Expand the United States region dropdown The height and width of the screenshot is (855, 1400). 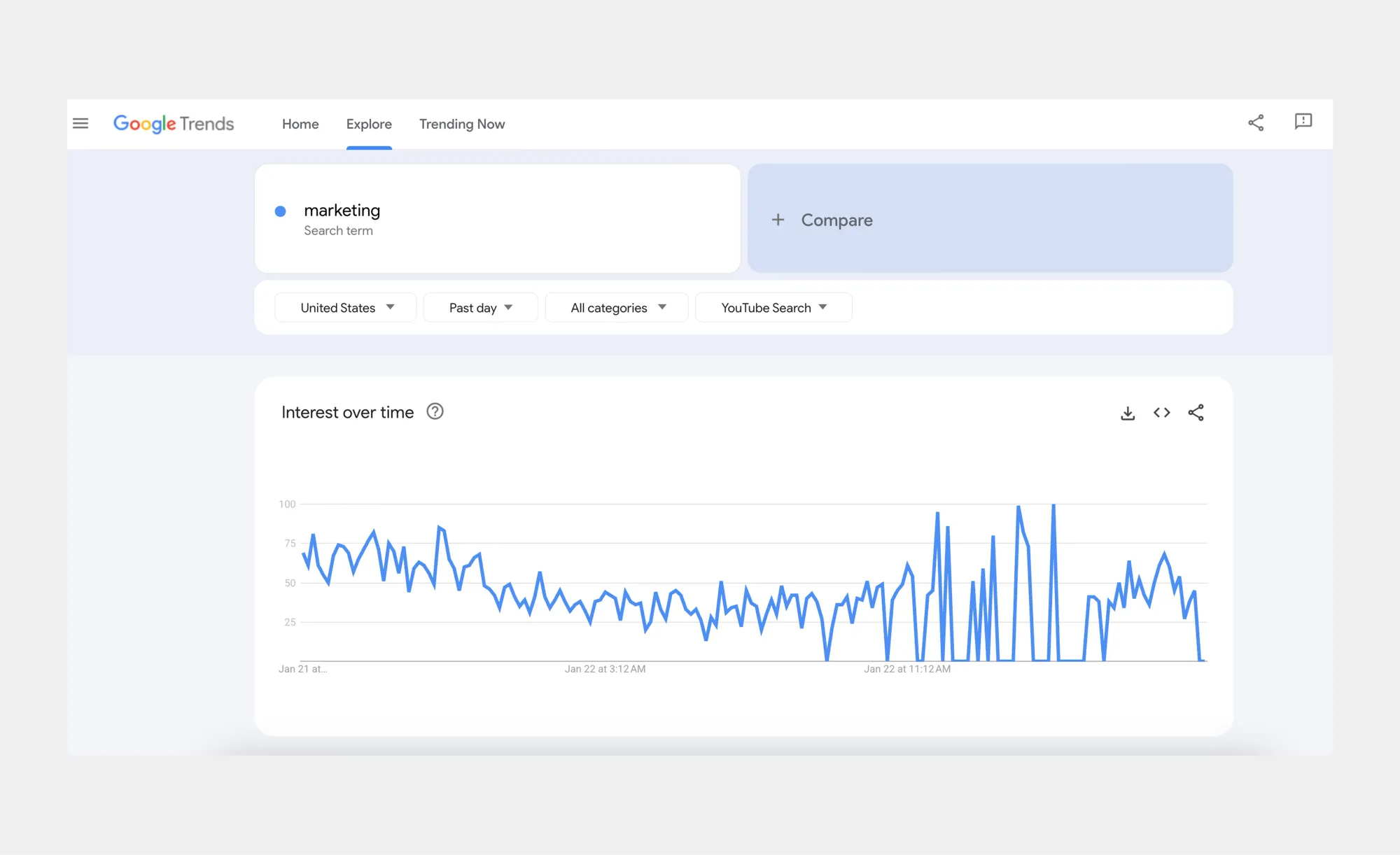point(346,308)
